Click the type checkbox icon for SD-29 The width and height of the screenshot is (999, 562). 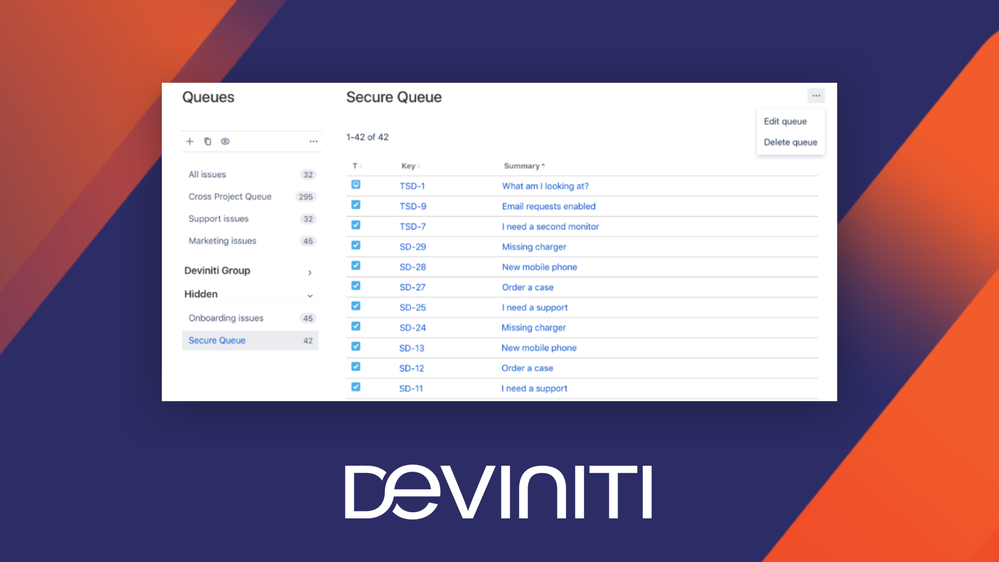tap(356, 245)
